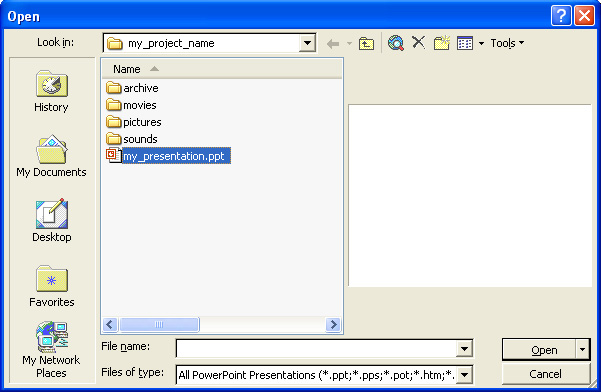Go to My Documents in places bar
601x392 pixels.
pyautogui.click(x=51, y=156)
